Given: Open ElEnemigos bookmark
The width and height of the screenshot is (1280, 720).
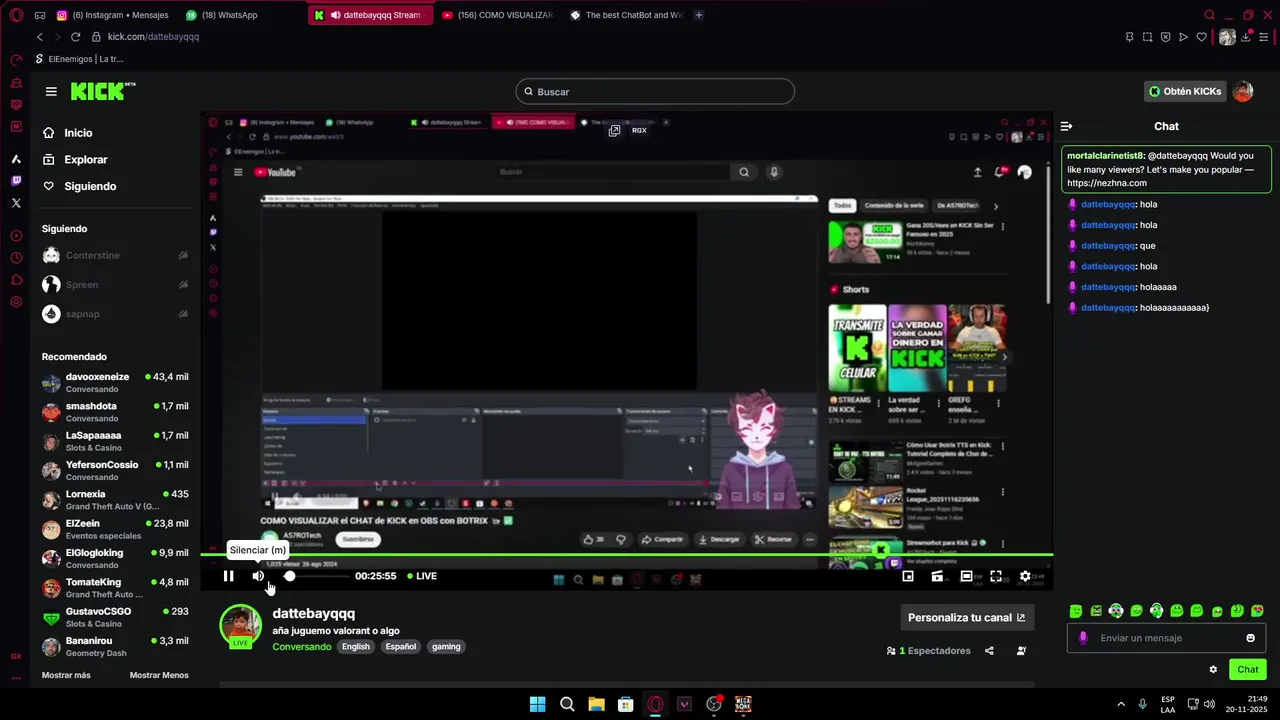Looking at the screenshot, I should 79,59.
